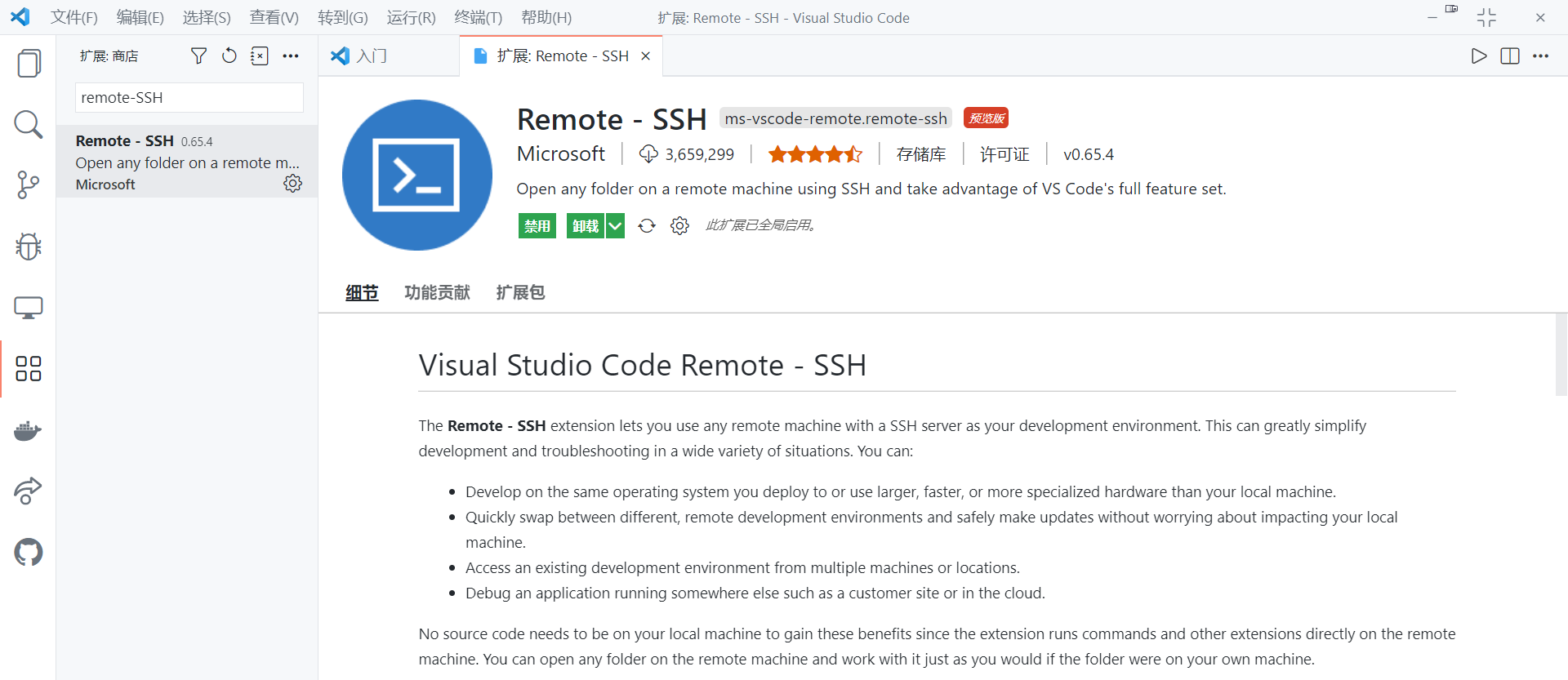
Task: Click the ms-vscode-remote.remote-ssh identifier
Action: (835, 118)
